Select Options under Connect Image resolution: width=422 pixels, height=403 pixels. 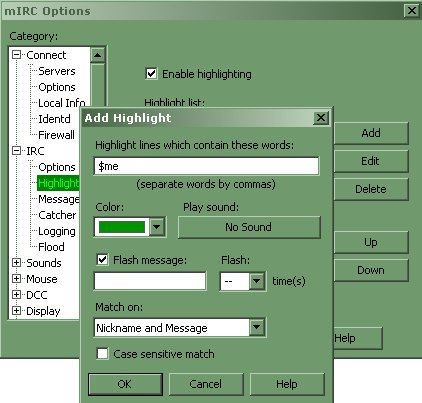click(x=57, y=87)
